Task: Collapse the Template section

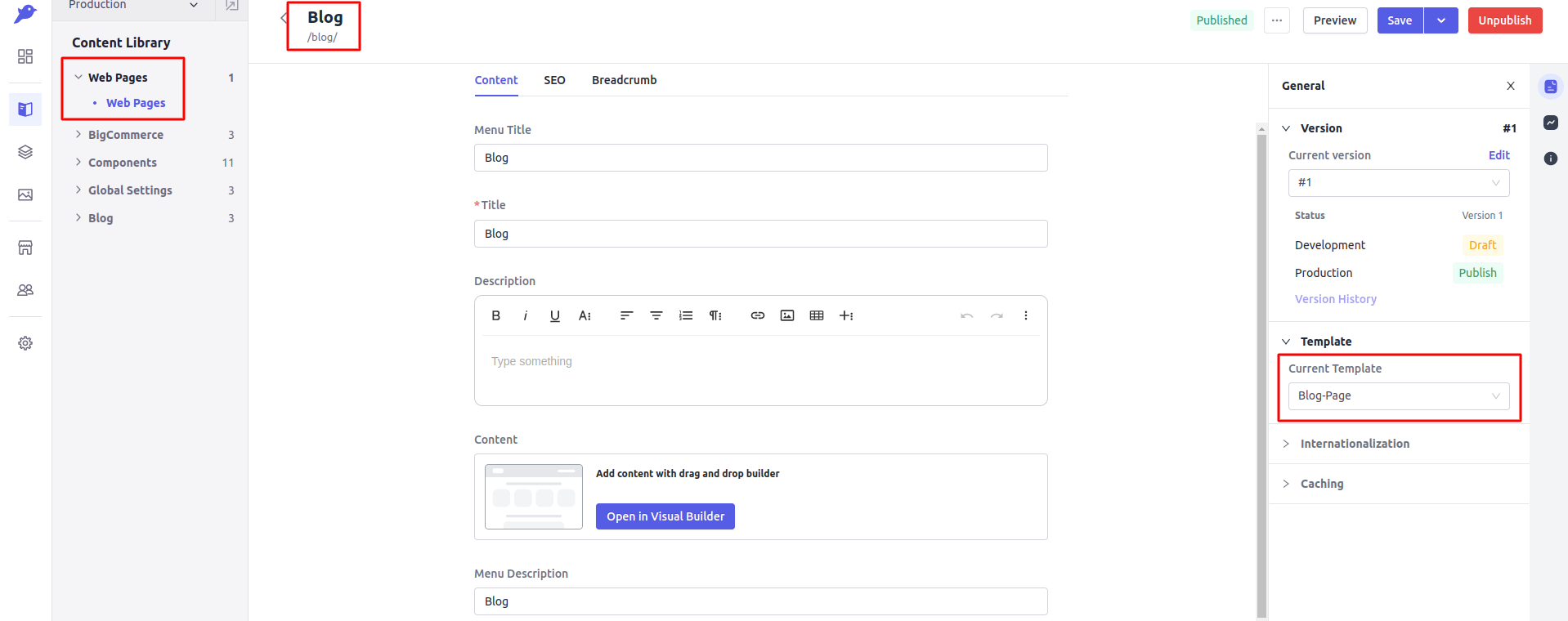Action: [x=1286, y=342]
